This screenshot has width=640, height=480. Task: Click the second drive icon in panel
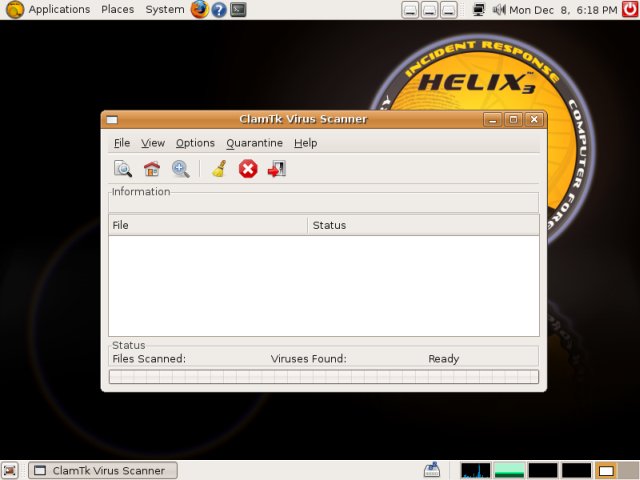point(429,10)
